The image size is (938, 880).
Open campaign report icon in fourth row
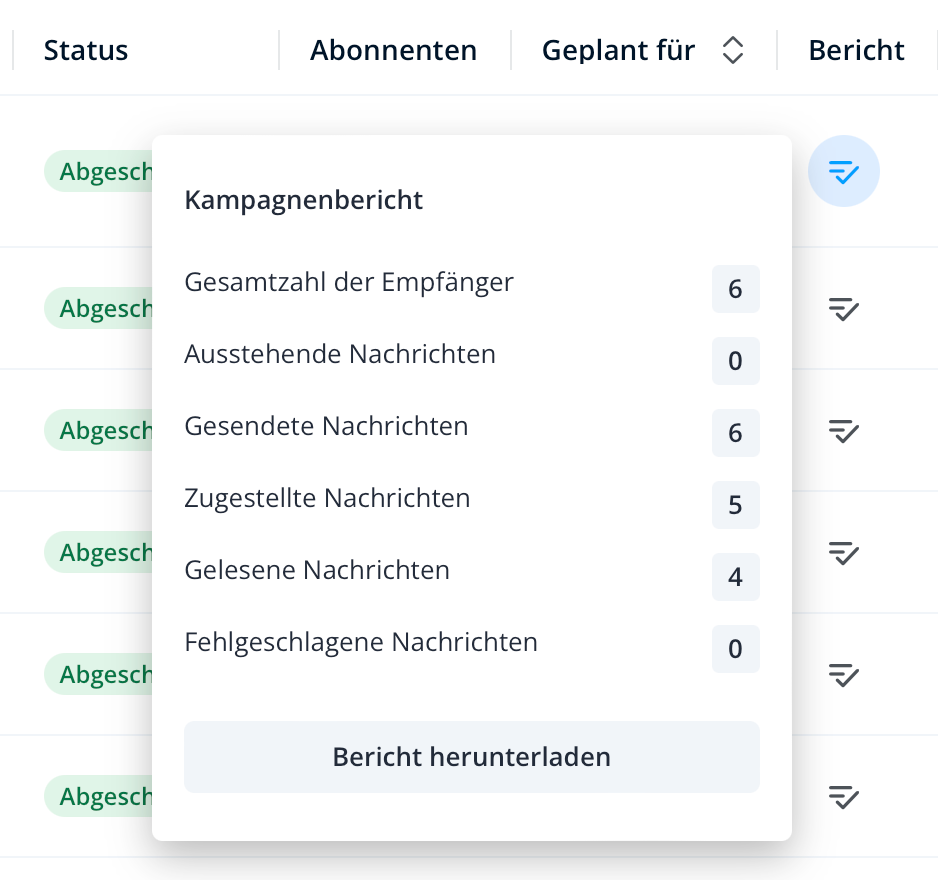click(844, 552)
